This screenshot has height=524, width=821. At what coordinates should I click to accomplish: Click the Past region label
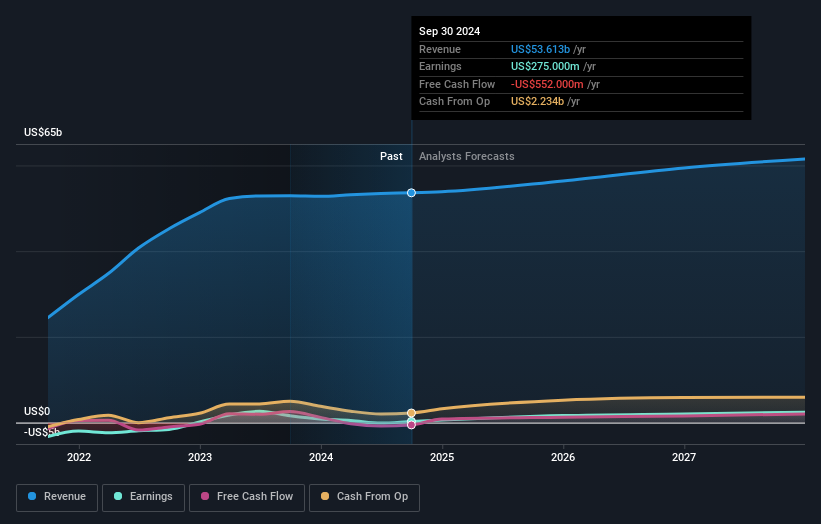pyautogui.click(x=391, y=157)
